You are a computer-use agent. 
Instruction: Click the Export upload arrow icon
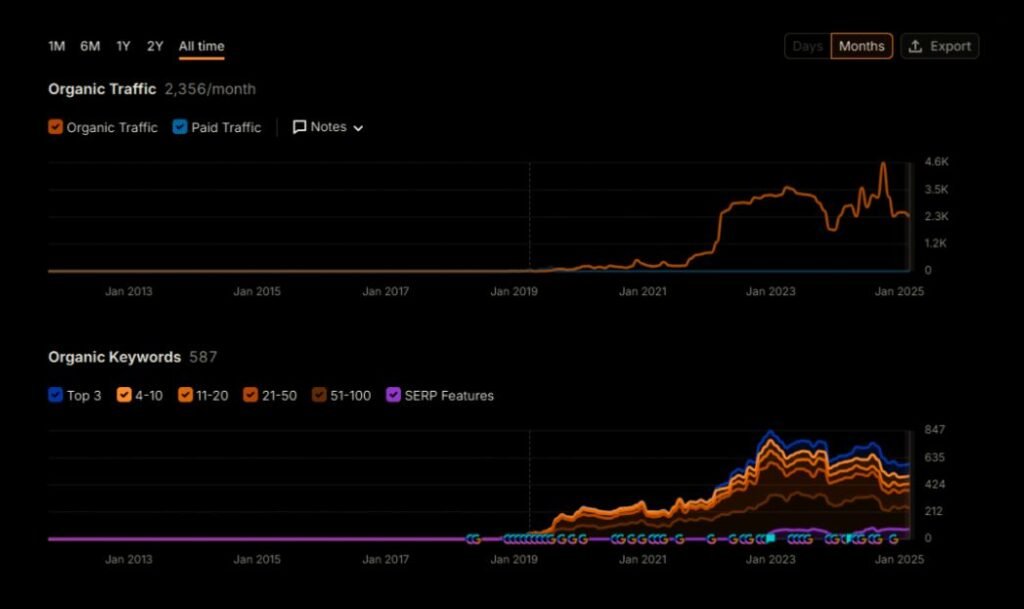click(x=915, y=46)
